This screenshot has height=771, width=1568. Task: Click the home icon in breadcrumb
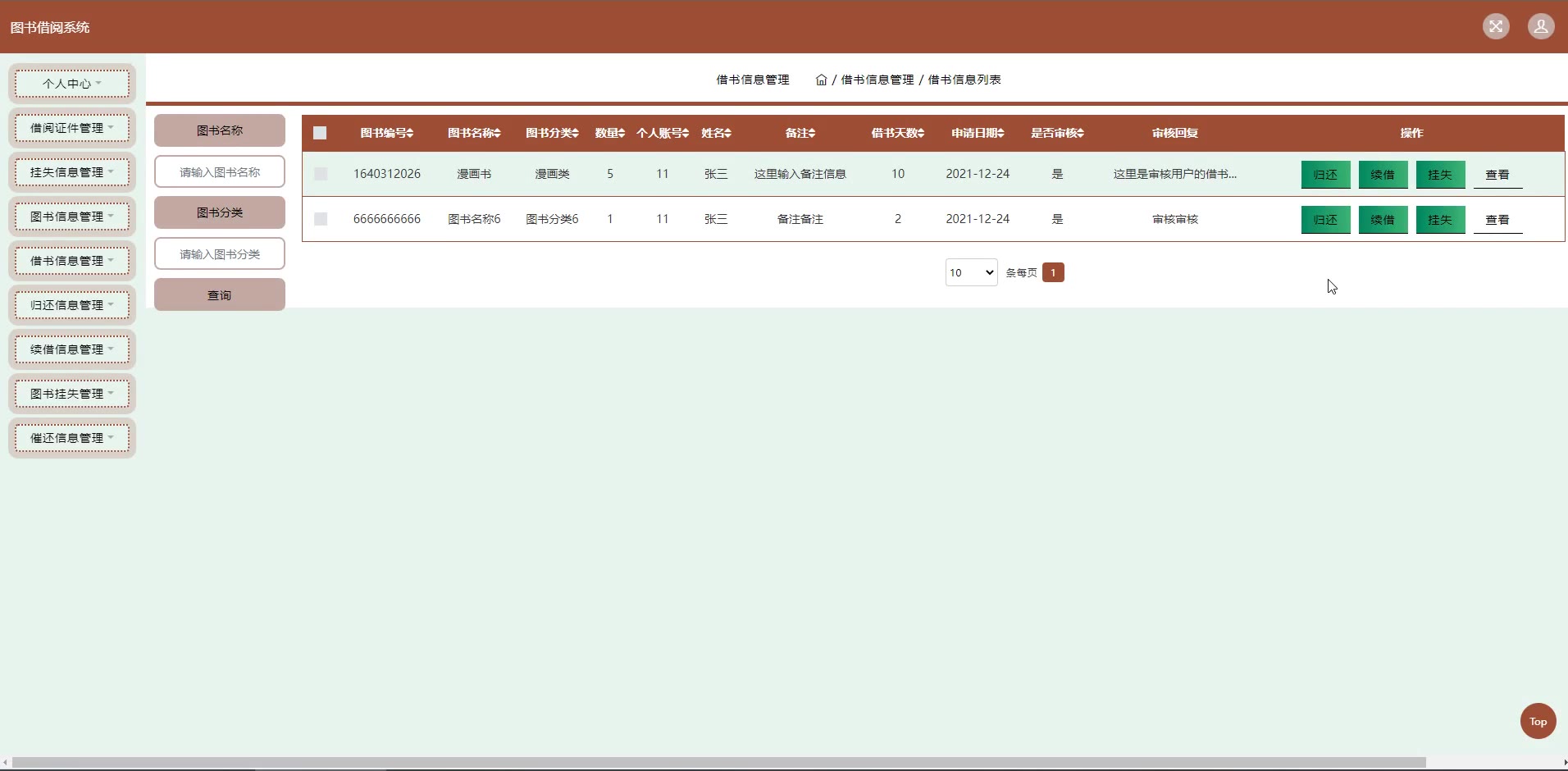tap(821, 80)
